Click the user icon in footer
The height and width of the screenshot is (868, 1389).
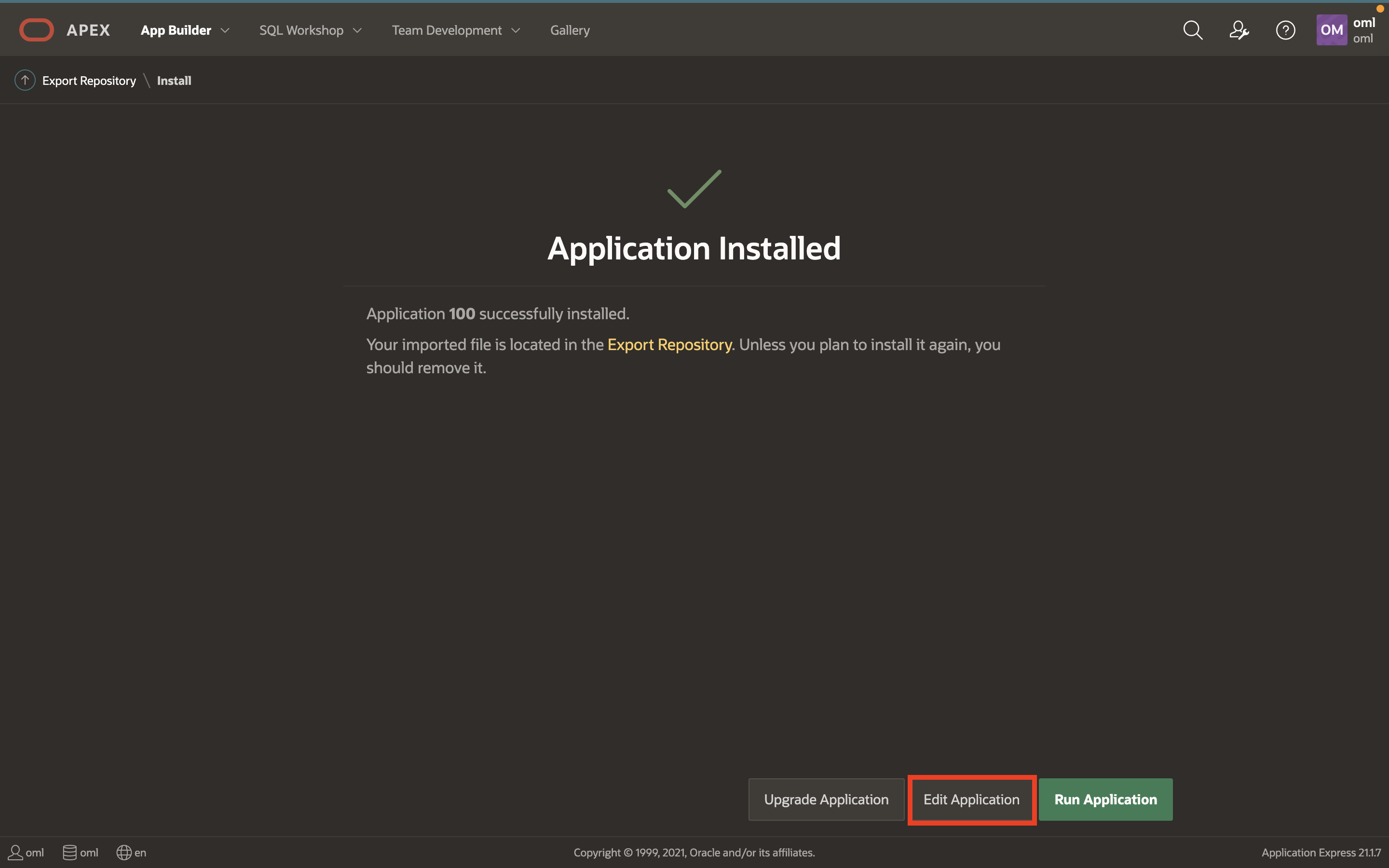point(15,853)
